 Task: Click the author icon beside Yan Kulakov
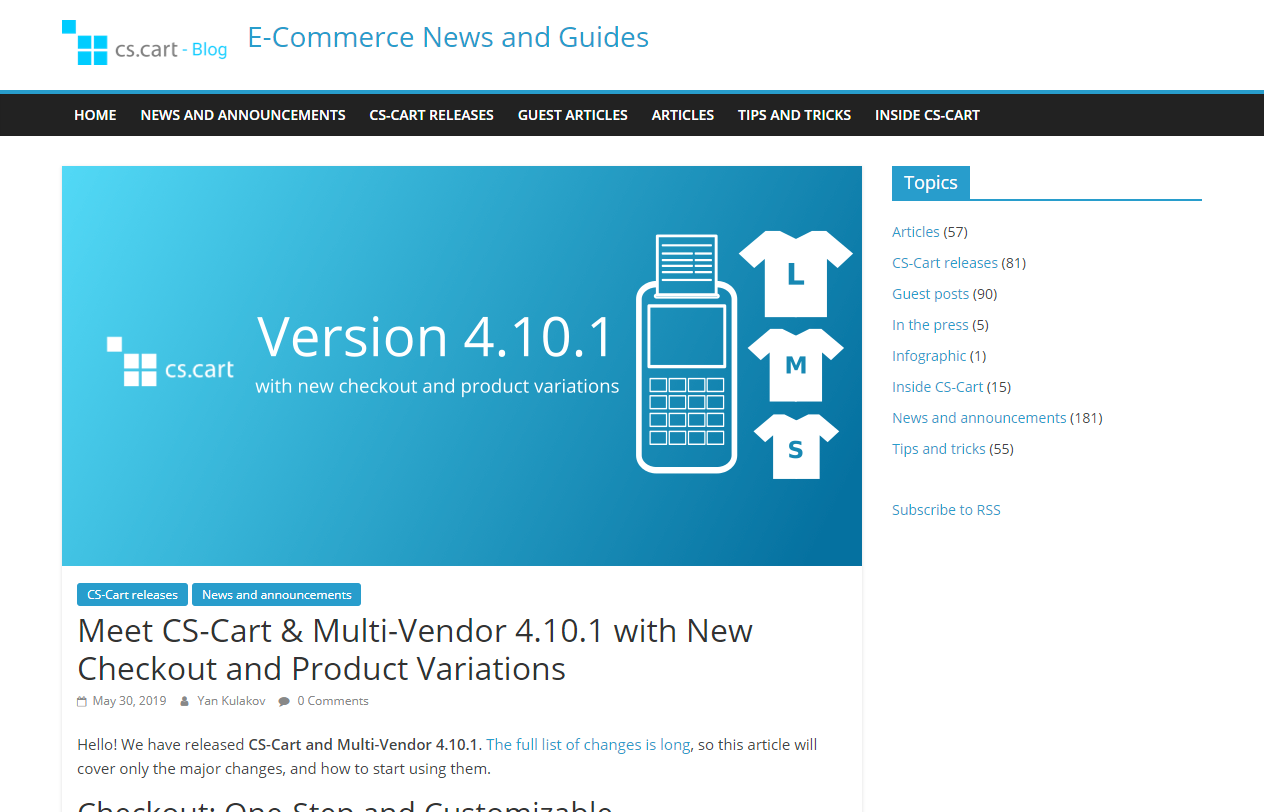185,702
